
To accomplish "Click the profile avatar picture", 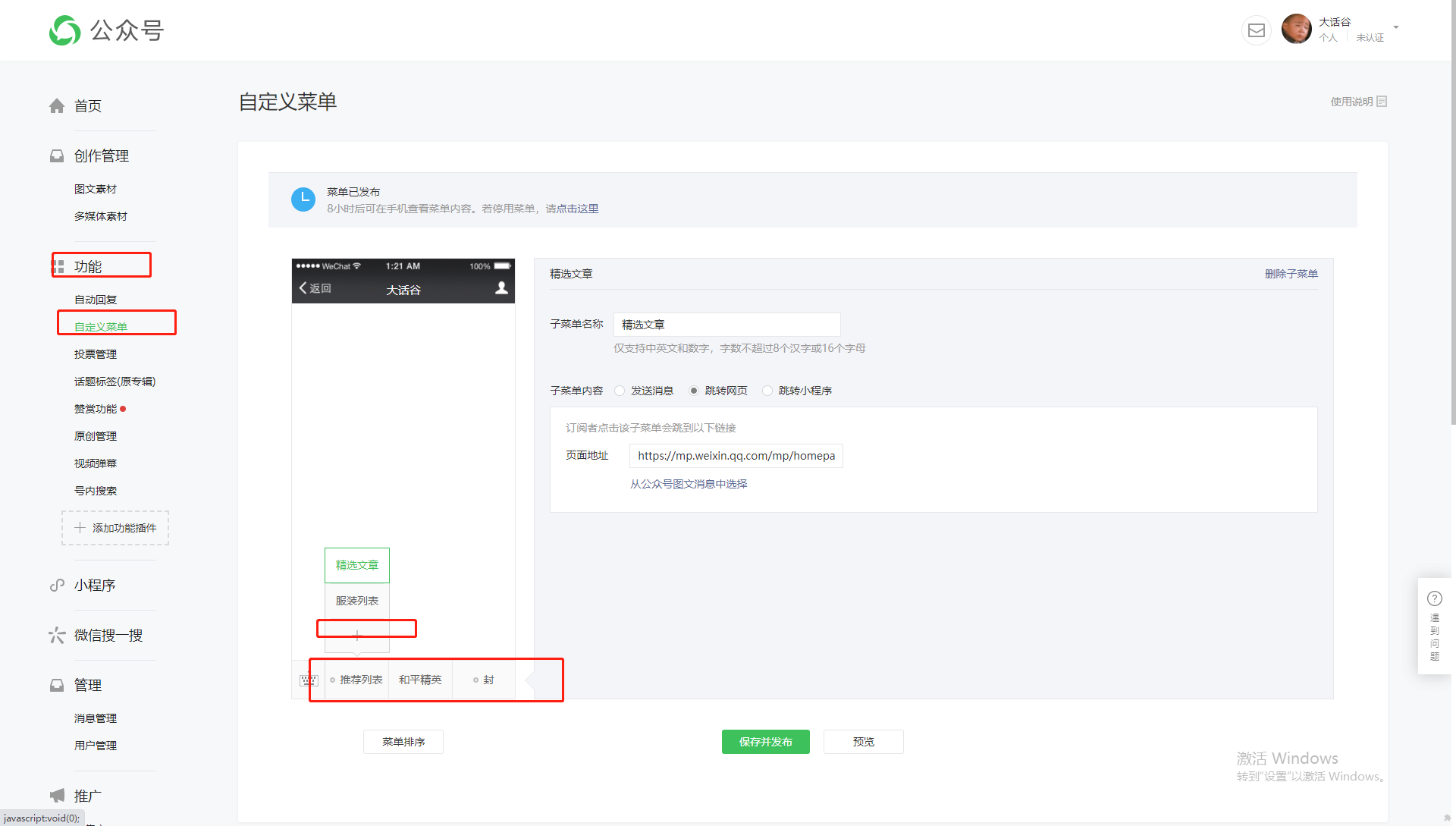I will pos(1296,29).
